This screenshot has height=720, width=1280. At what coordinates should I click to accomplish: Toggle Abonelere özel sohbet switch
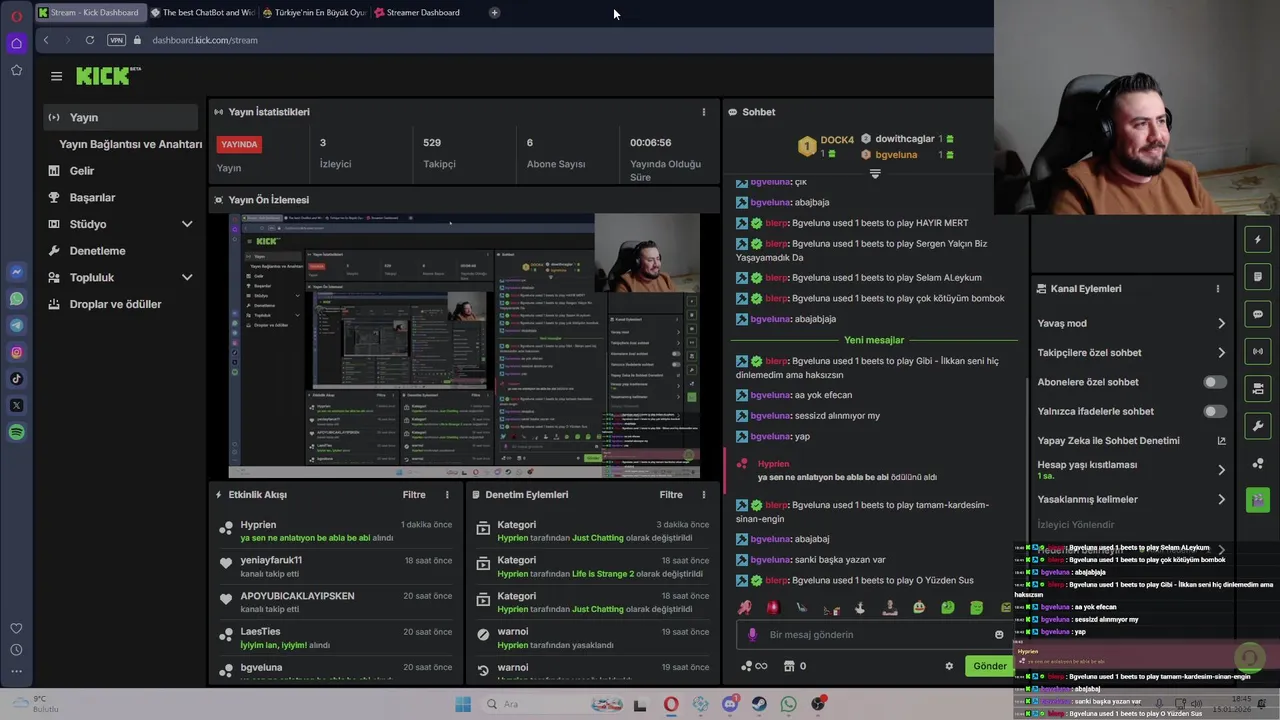tap(1214, 382)
